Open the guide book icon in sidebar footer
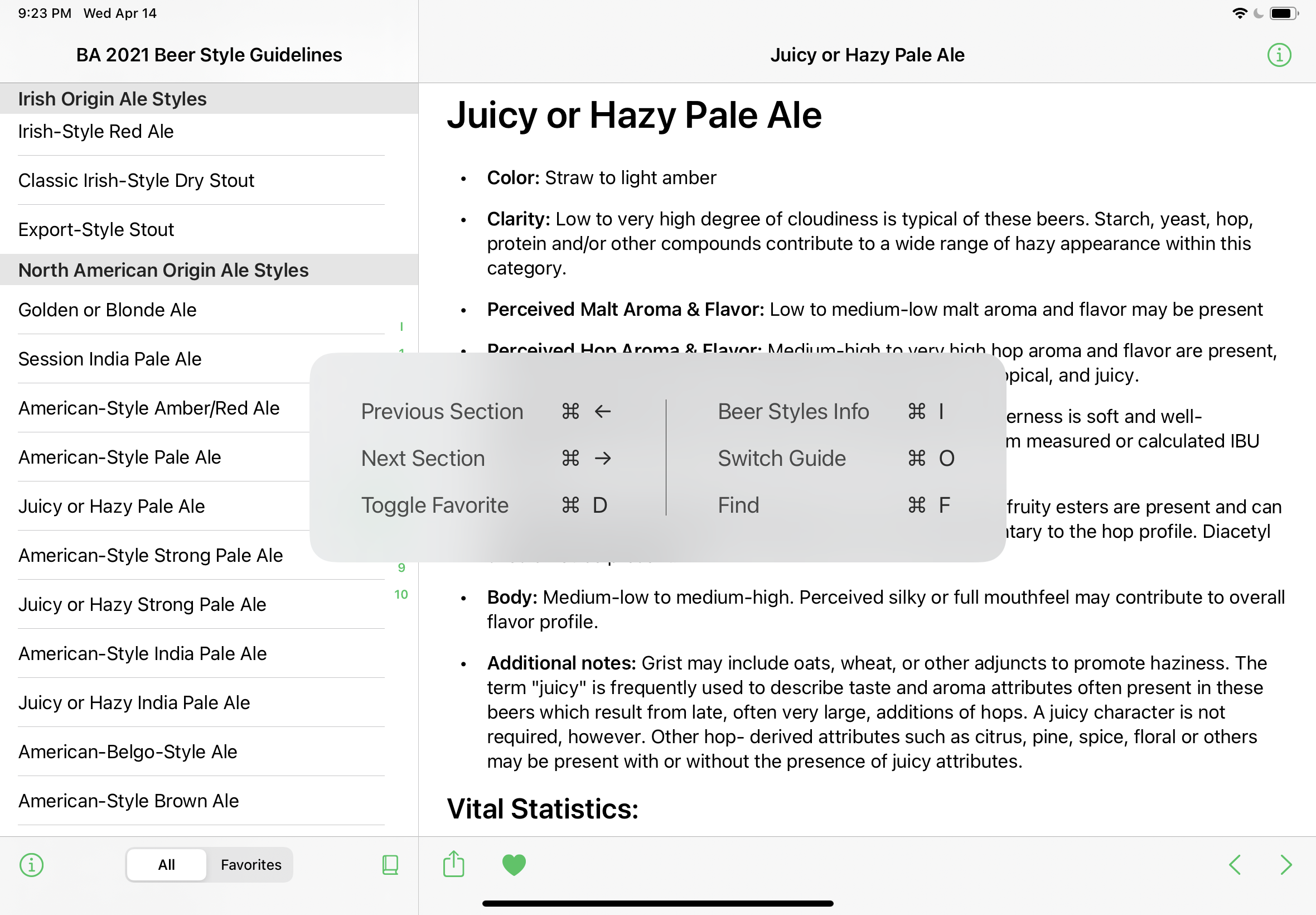The image size is (1316, 915). click(x=390, y=865)
